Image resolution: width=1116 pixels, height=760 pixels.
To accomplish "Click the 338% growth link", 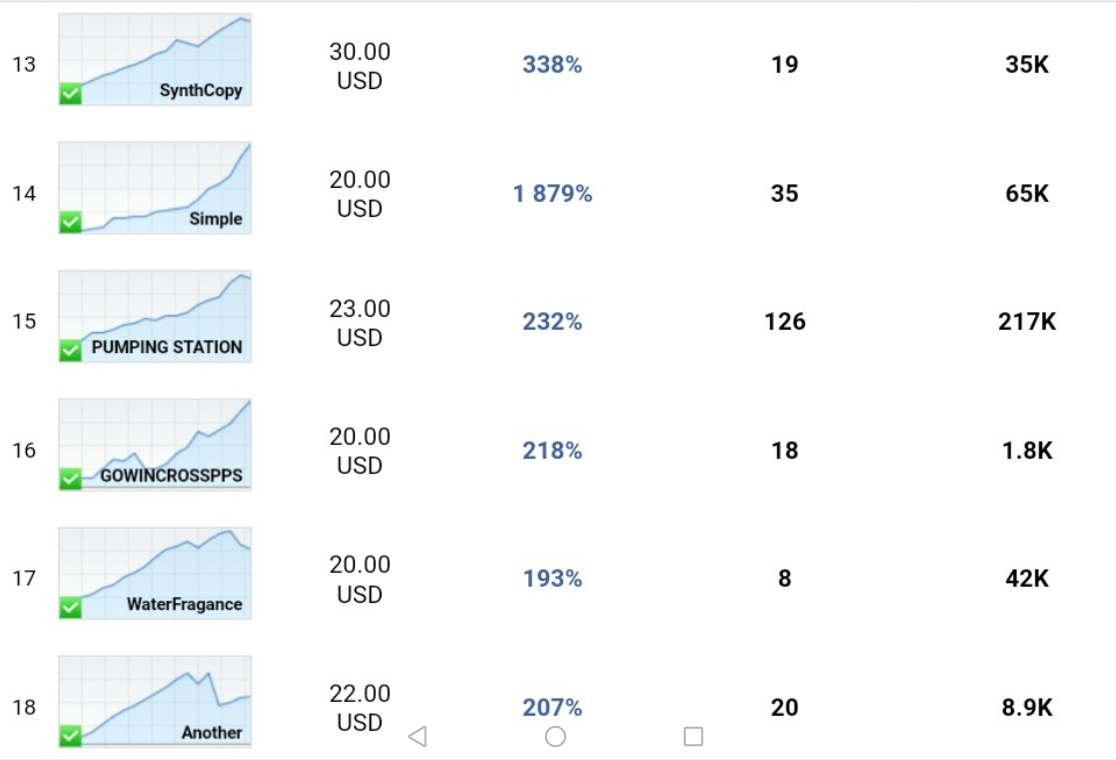I will click(552, 65).
